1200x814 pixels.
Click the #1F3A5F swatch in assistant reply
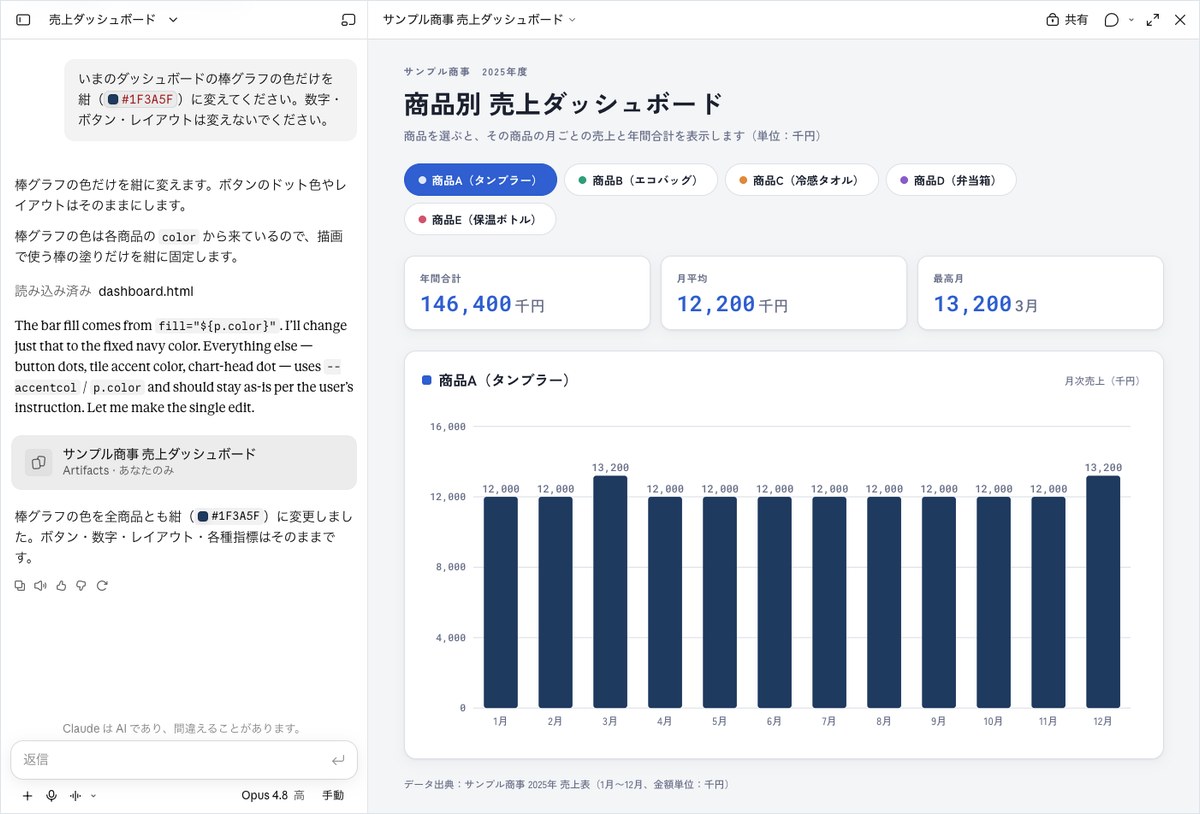(x=203, y=516)
